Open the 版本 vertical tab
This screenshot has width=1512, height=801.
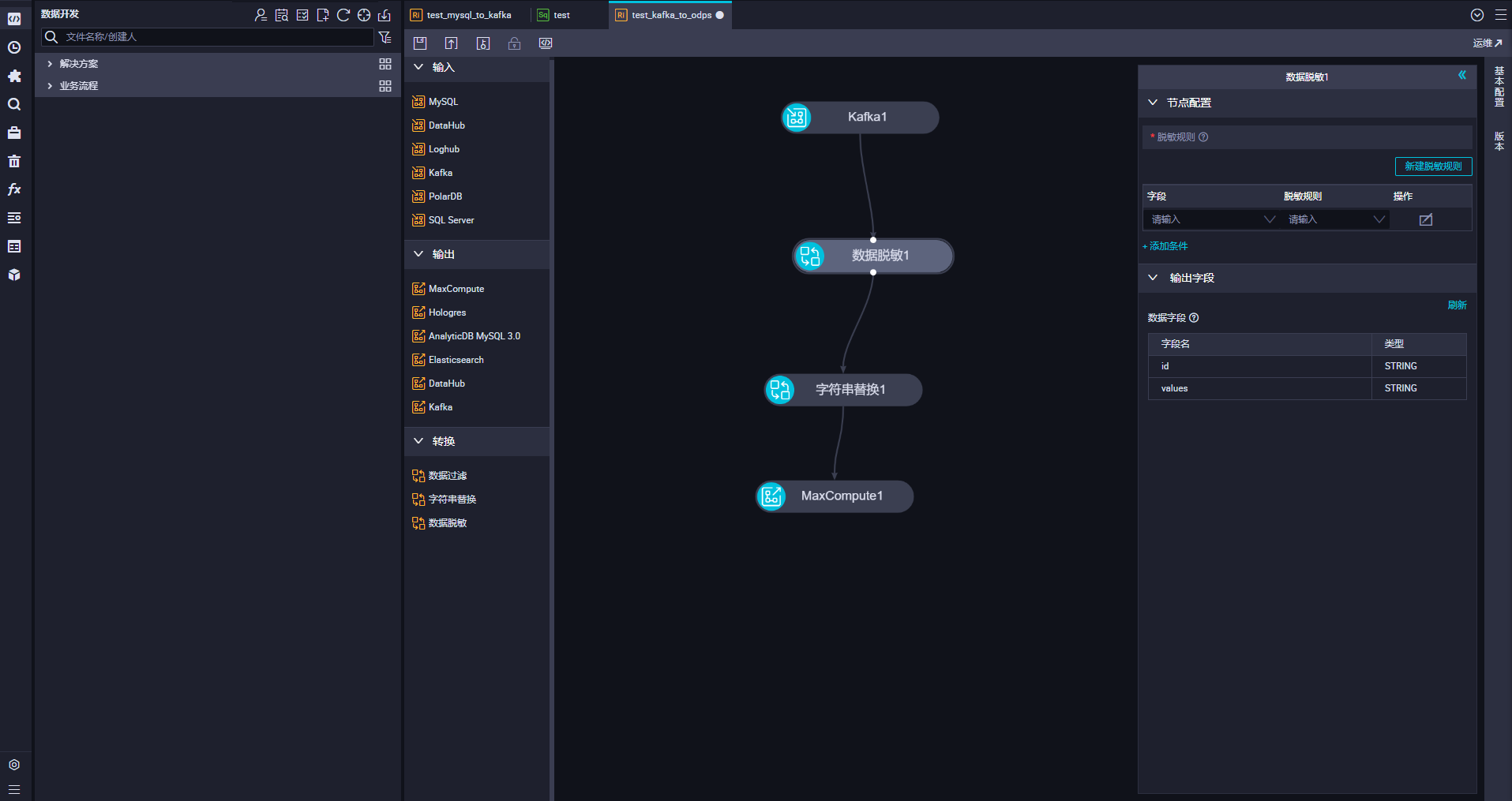point(1499,141)
